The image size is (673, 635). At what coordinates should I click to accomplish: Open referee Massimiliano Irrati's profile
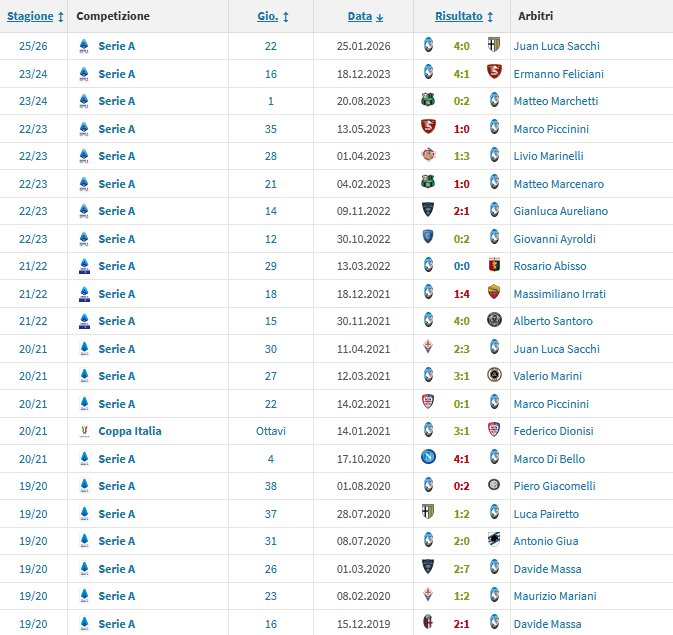coord(559,294)
